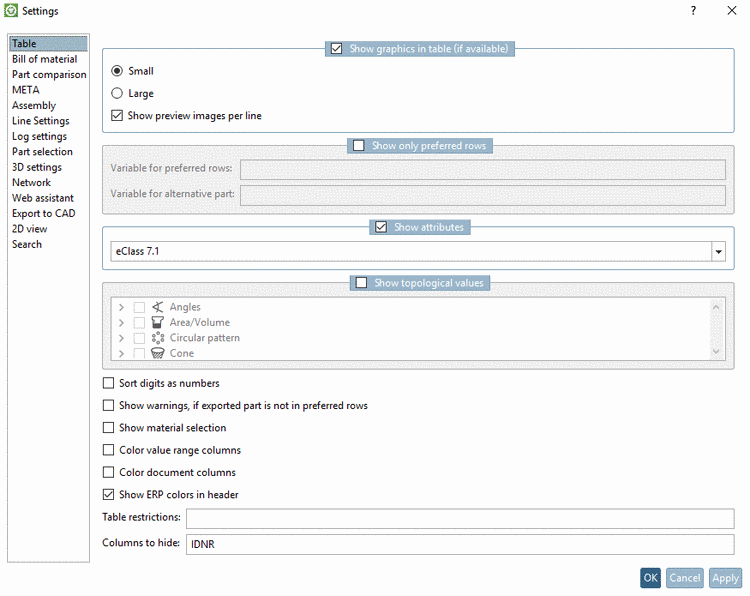Click the Angles icon in topological list
This screenshot has height=596, width=750.
click(157, 307)
